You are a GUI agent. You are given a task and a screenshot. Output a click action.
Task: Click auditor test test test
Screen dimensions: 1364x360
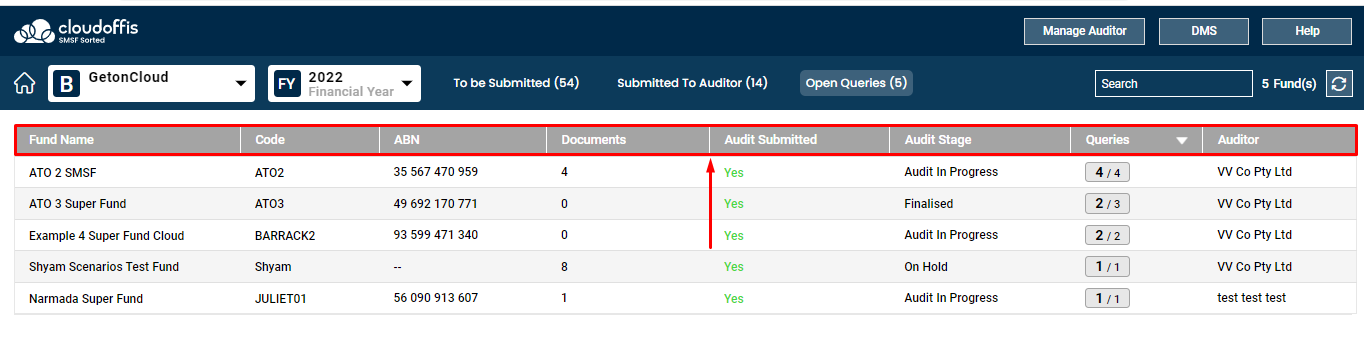coord(1251,298)
